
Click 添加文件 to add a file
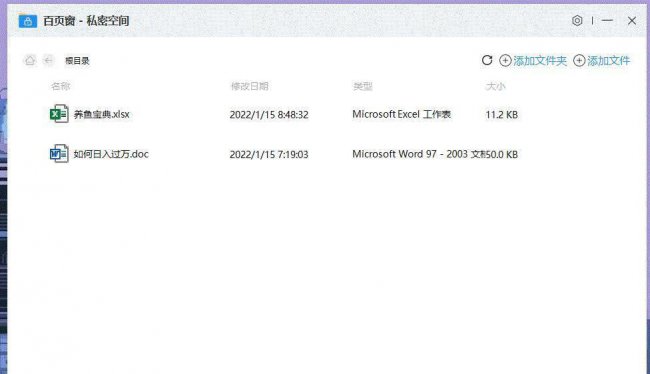(601, 61)
